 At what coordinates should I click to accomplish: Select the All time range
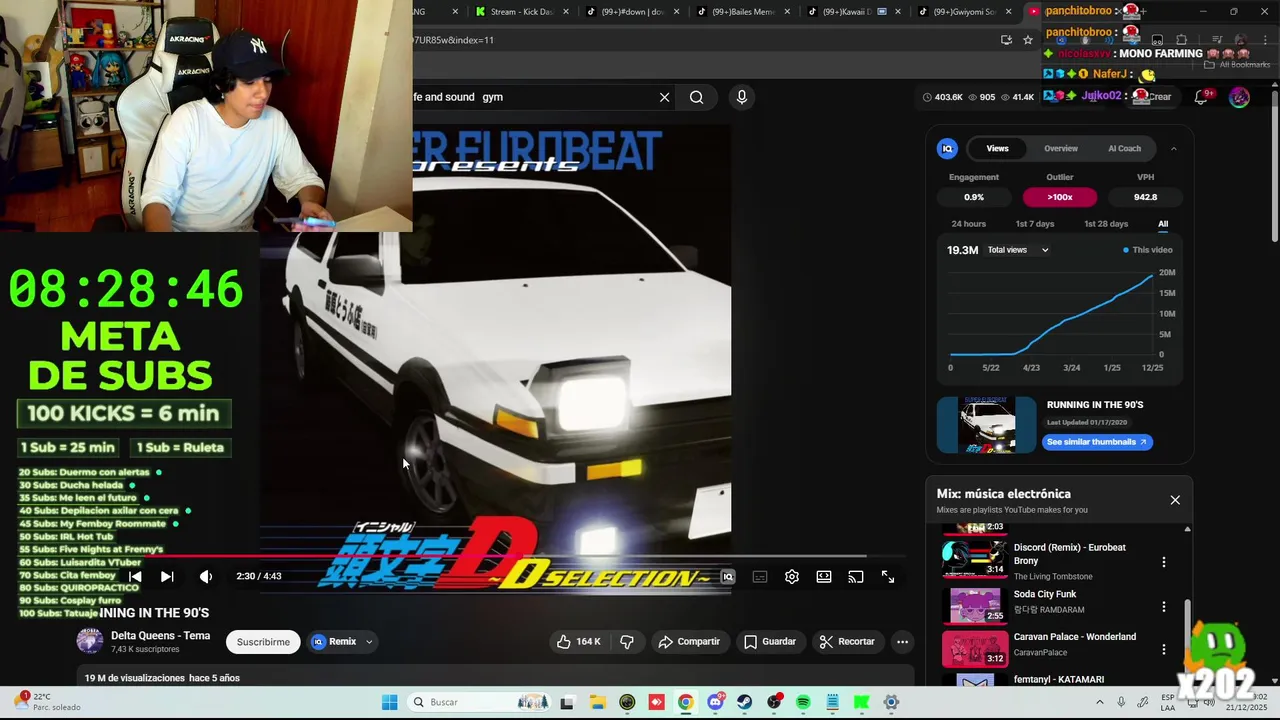point(1163,224)
